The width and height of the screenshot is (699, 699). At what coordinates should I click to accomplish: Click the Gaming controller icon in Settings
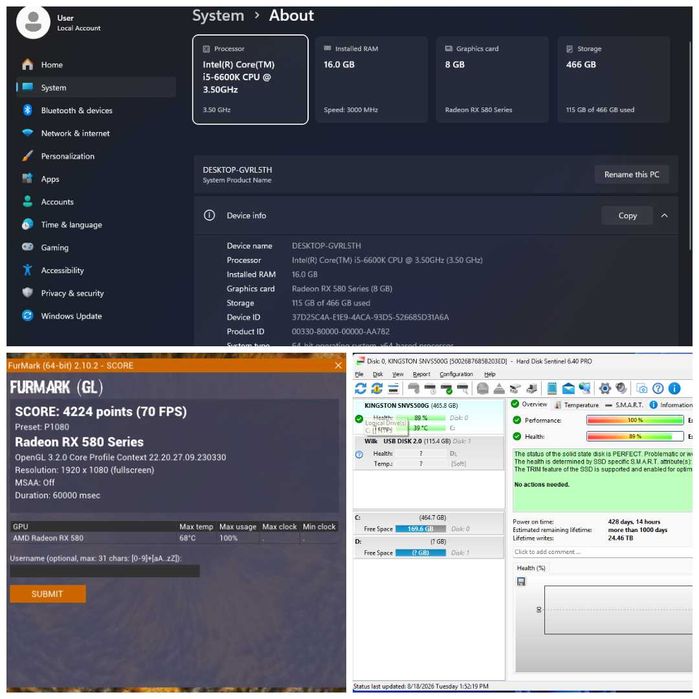[28, 247]
